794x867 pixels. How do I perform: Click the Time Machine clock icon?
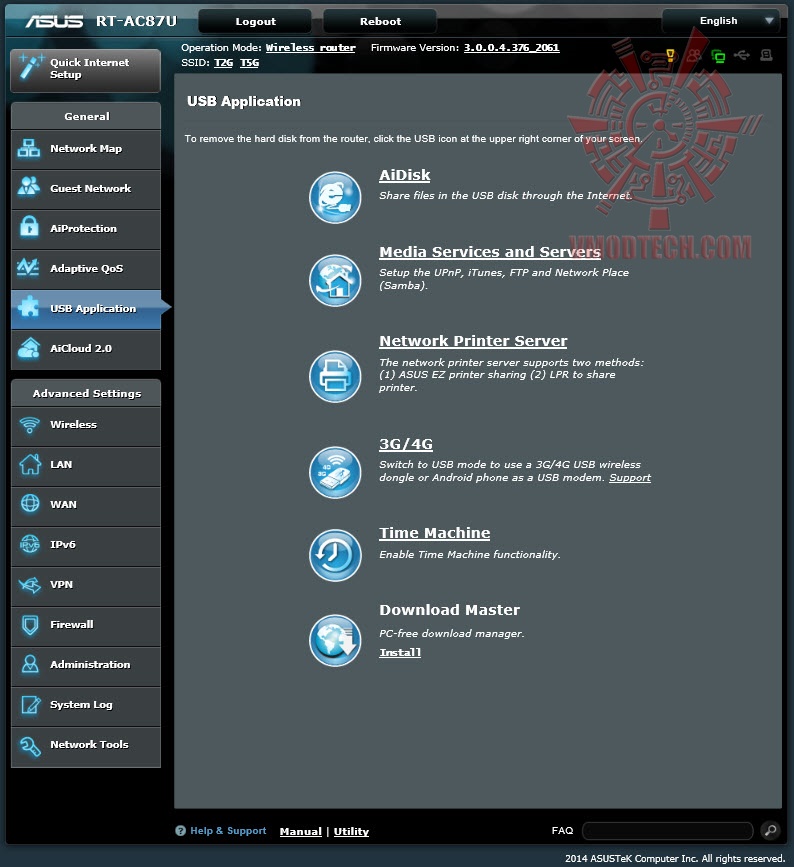tap(335, 555)
